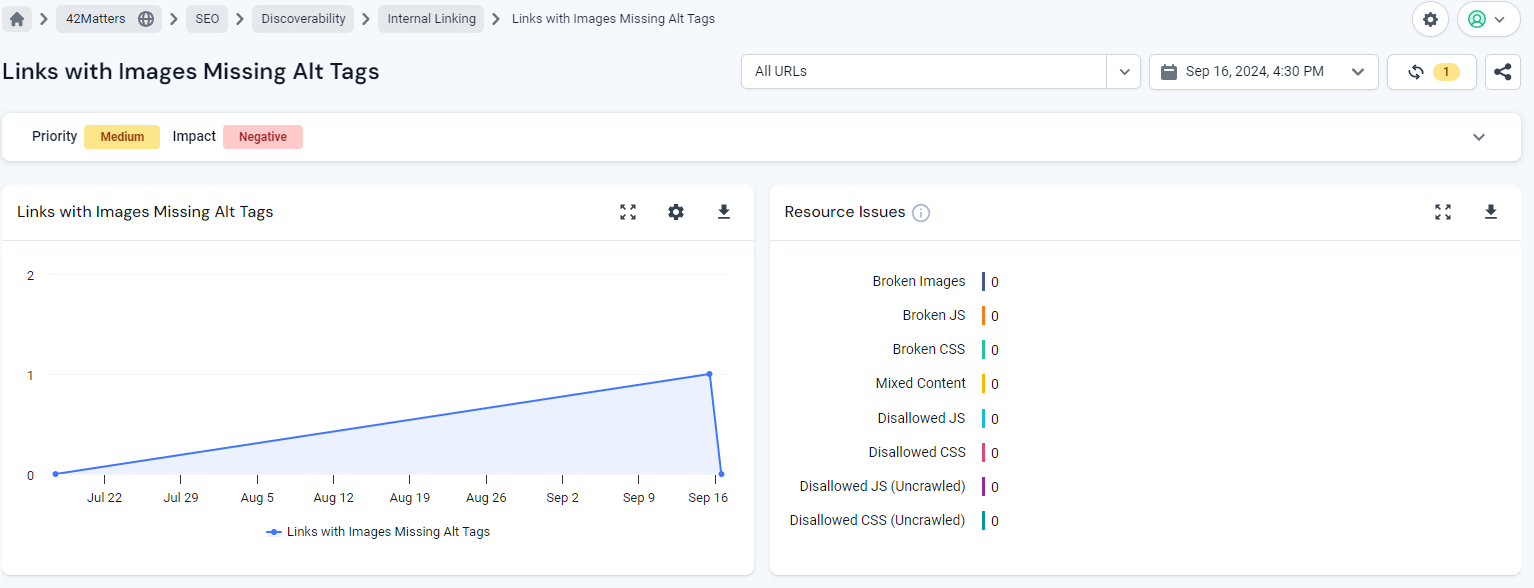Click the Sep 16 peak data point
Viewport: 1534px width, 588px height.
pyautogui.click(x=709, y=374)
